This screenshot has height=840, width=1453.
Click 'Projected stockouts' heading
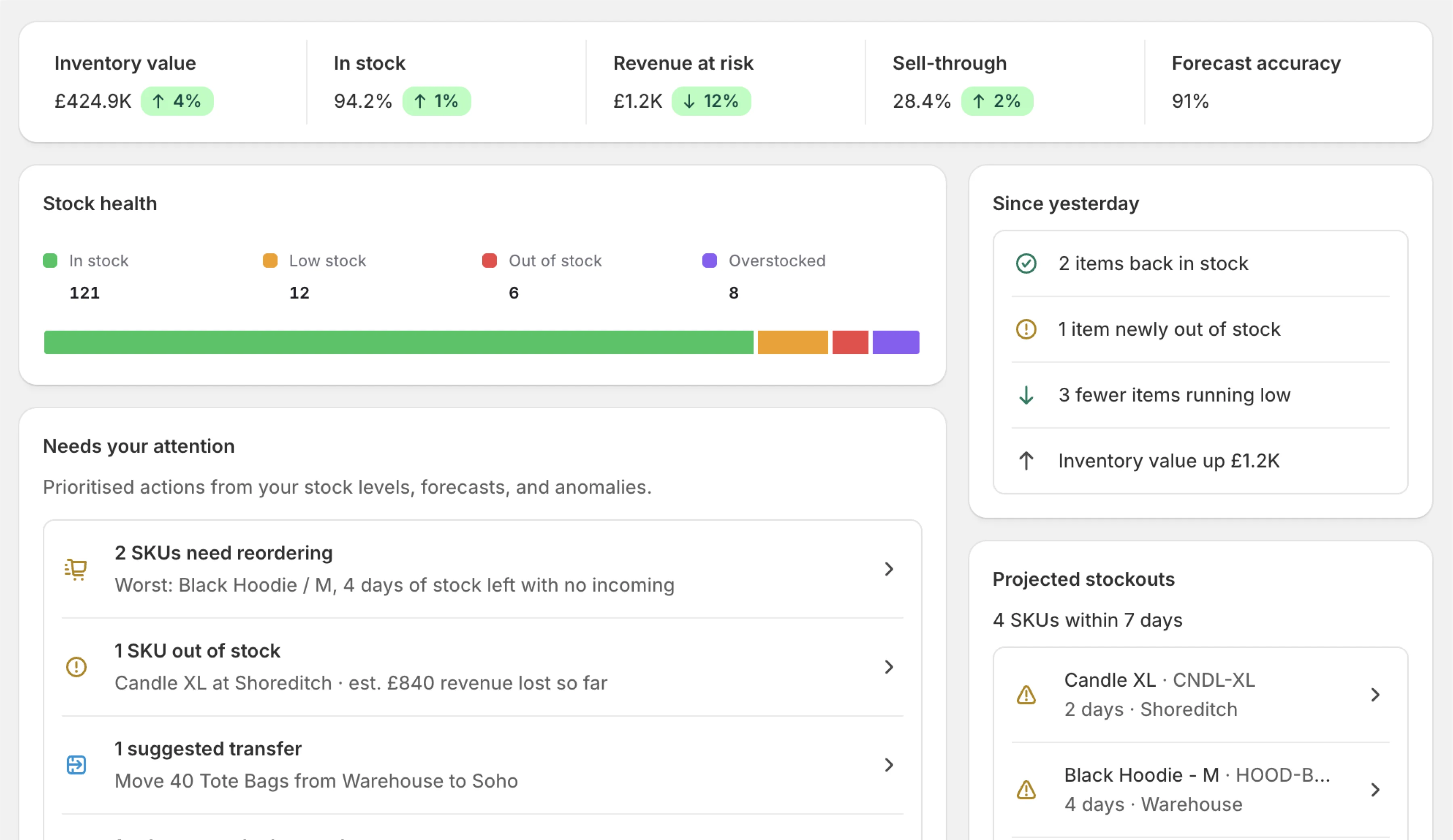[x=1083, y=579]
